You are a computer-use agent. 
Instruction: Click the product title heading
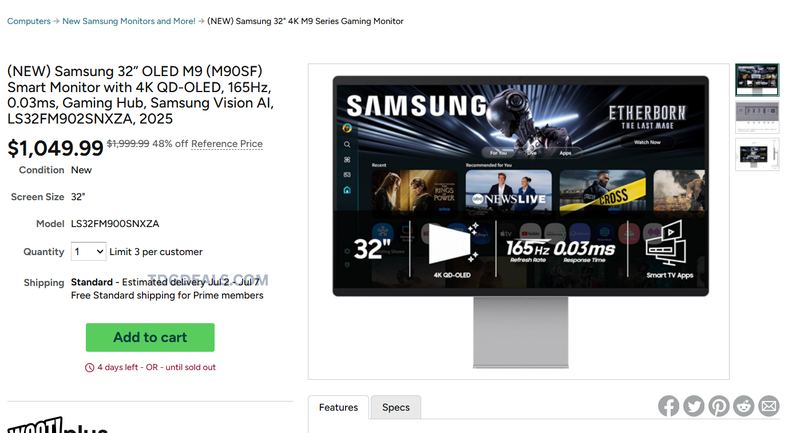coord(140,95)
